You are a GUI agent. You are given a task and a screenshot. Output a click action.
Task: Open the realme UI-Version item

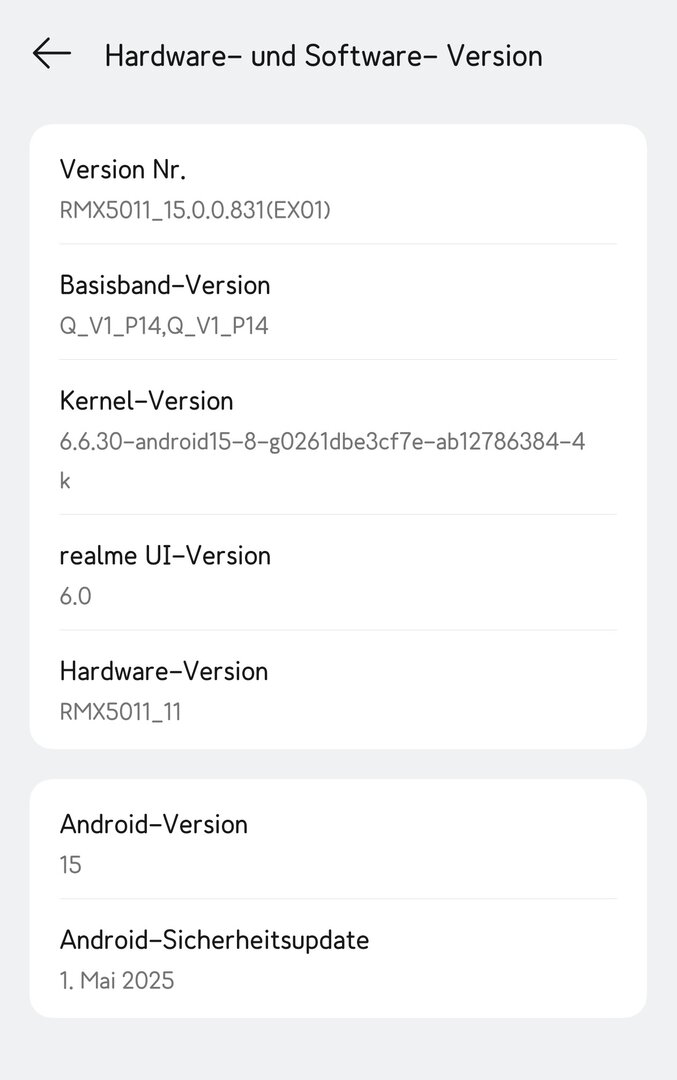coord(338,572)
